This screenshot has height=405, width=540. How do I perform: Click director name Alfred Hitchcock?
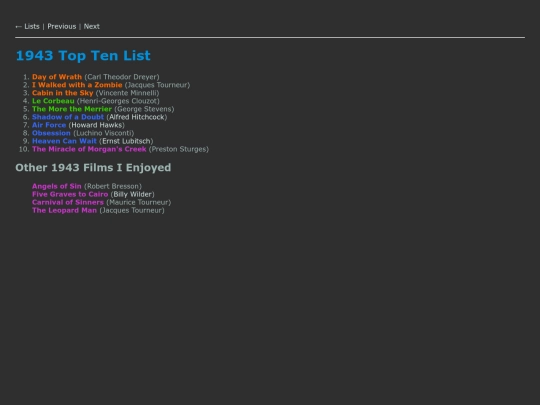pos(137,117)
